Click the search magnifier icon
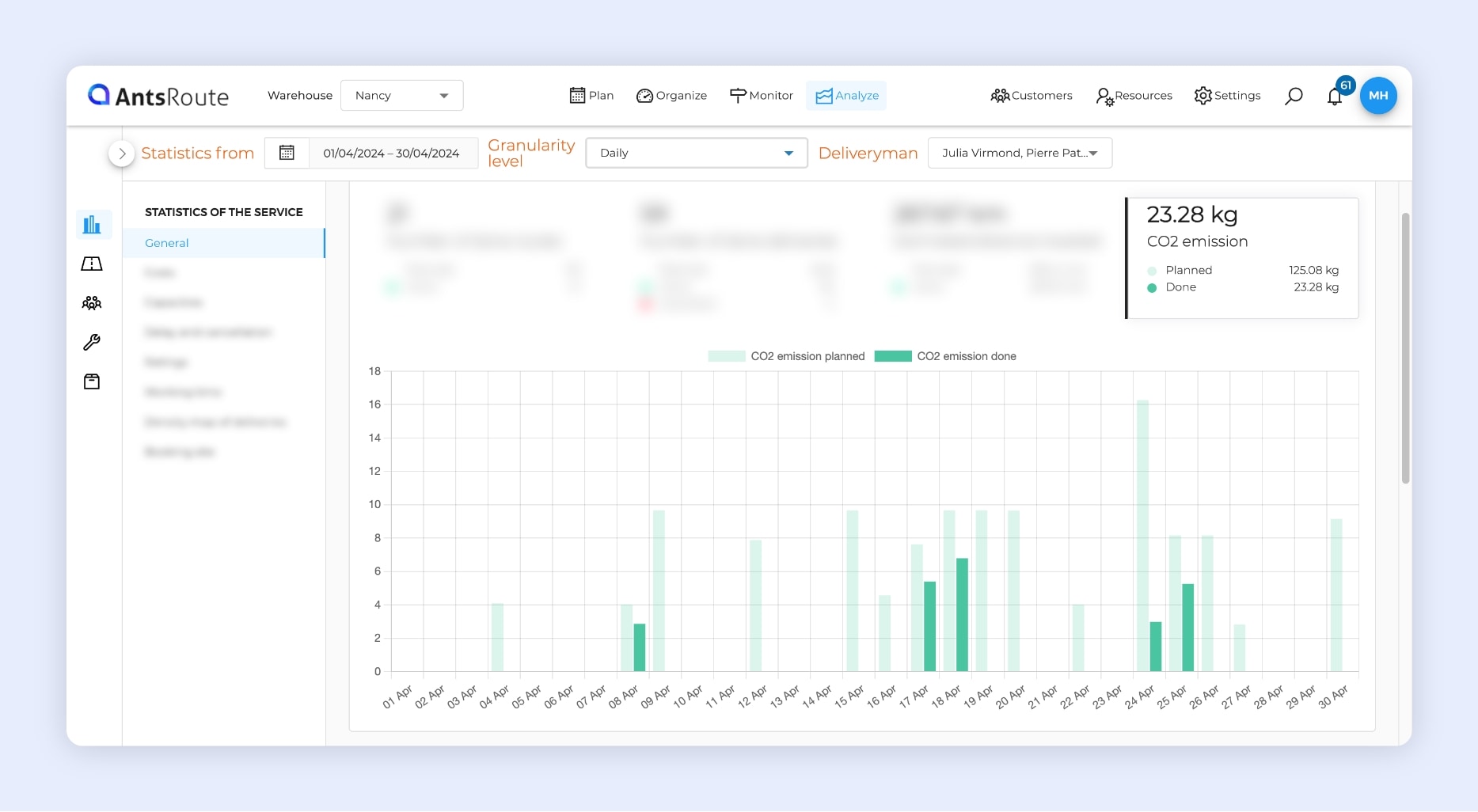1478x812 pixels. coord(1294,96)
